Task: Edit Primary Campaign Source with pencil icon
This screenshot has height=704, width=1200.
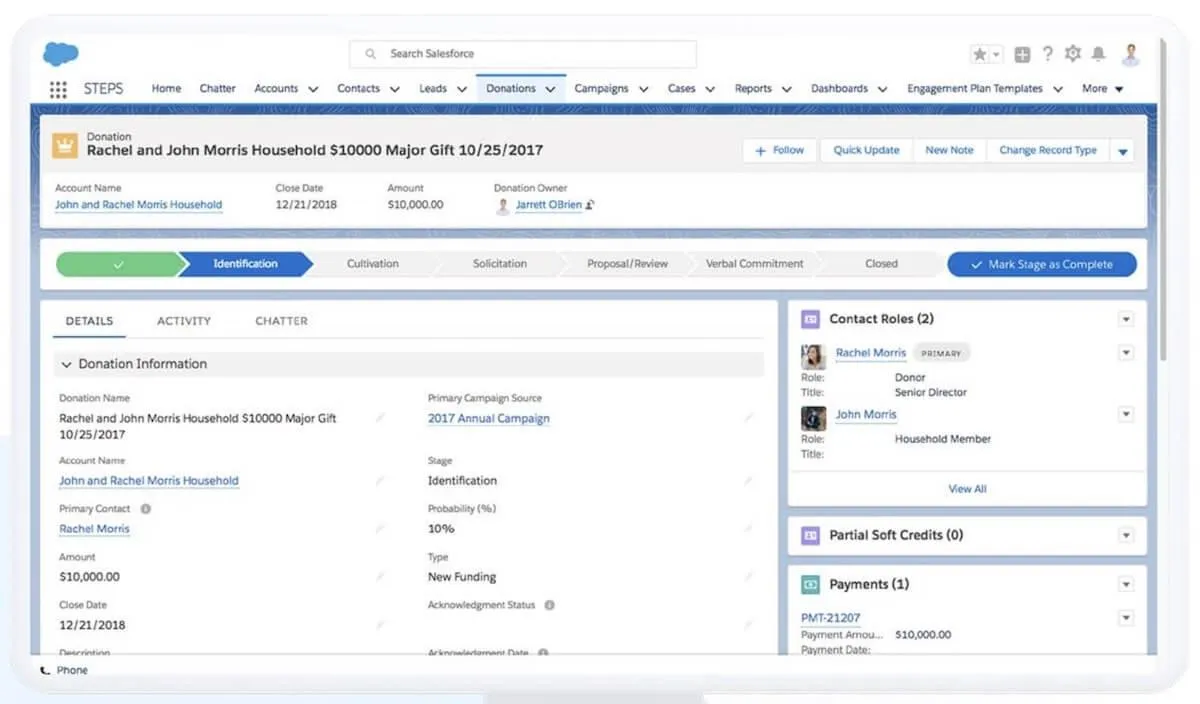Action: [748, 418]
